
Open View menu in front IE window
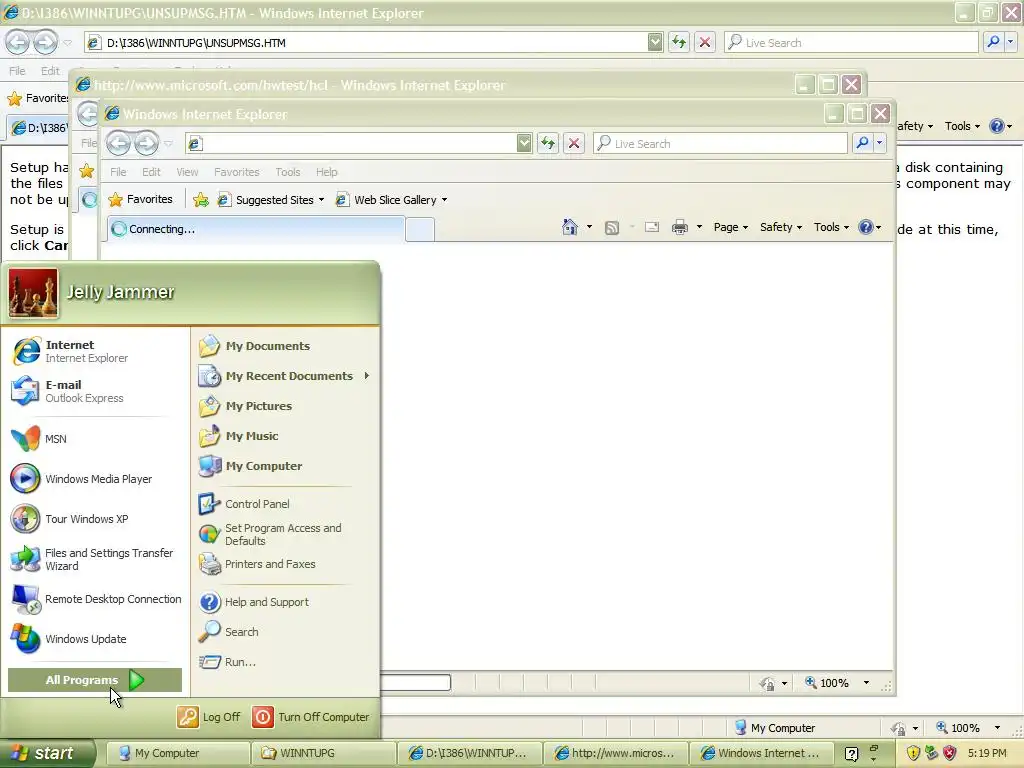pos(187,172)
